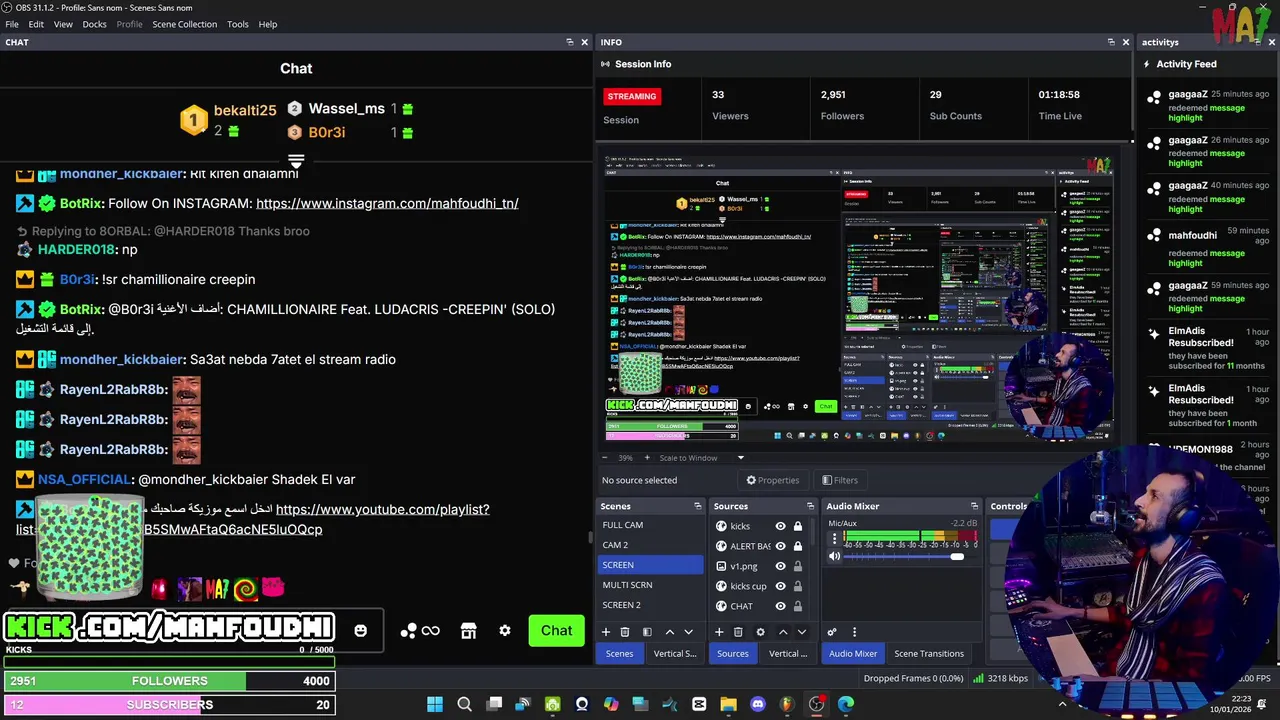Click the green Chat send button
This screenshot has width=1280, height=720.
[556, 630]
